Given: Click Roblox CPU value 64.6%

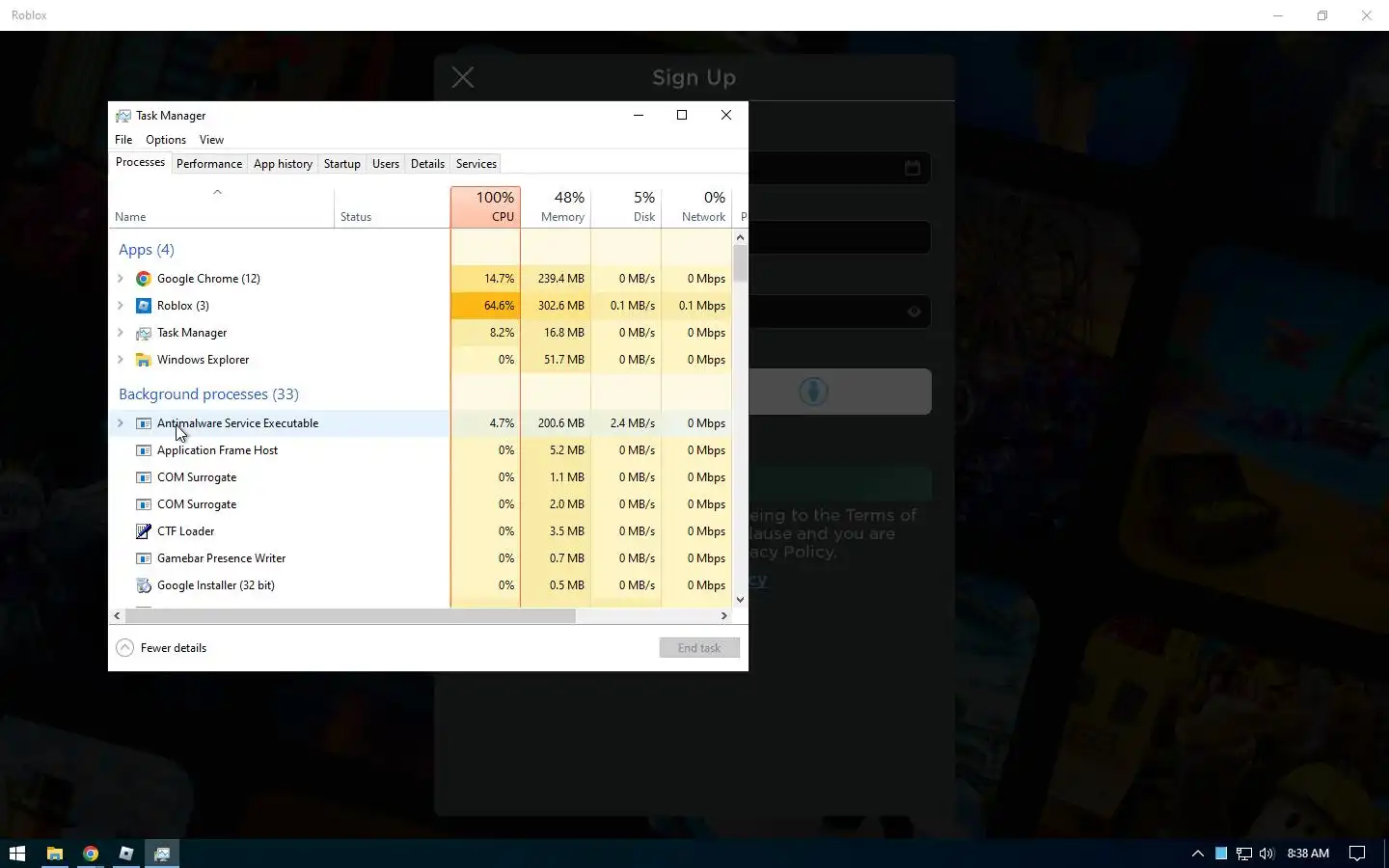Looking at the screenshot, I should click(499, 306).
